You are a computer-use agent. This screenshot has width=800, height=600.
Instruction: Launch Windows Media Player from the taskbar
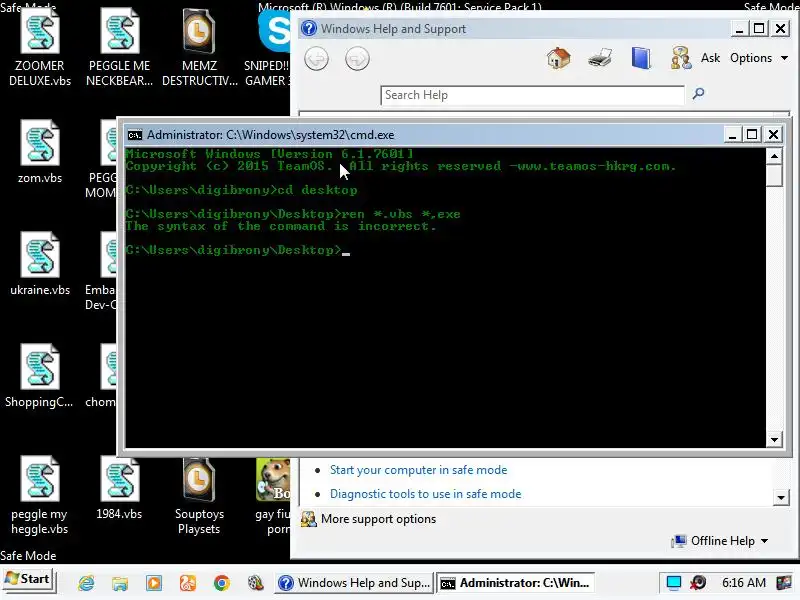[154, 583]
